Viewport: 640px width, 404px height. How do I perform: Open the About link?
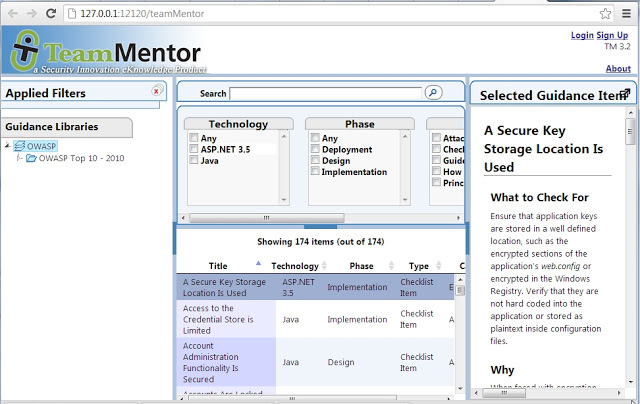(618, 69)
